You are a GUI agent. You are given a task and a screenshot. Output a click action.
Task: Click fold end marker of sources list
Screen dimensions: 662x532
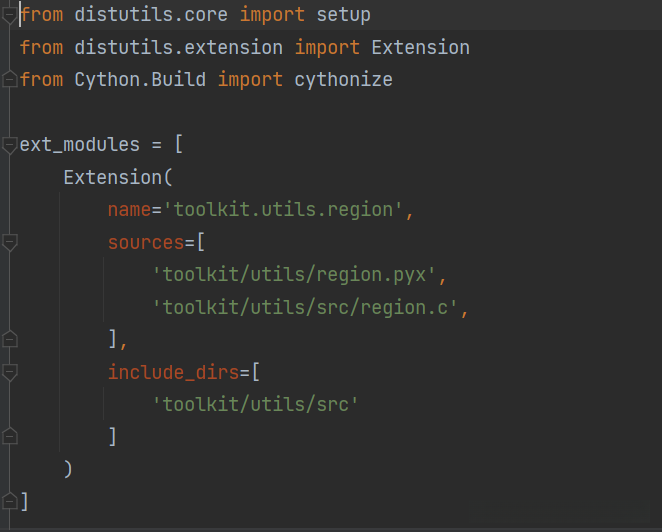(10, 339)
